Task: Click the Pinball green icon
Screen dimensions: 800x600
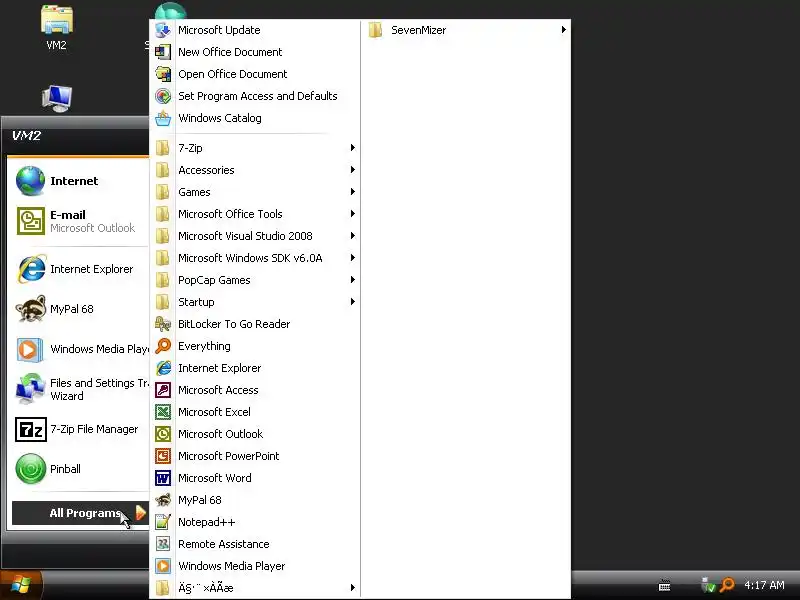Action: [x=31, y=468]
